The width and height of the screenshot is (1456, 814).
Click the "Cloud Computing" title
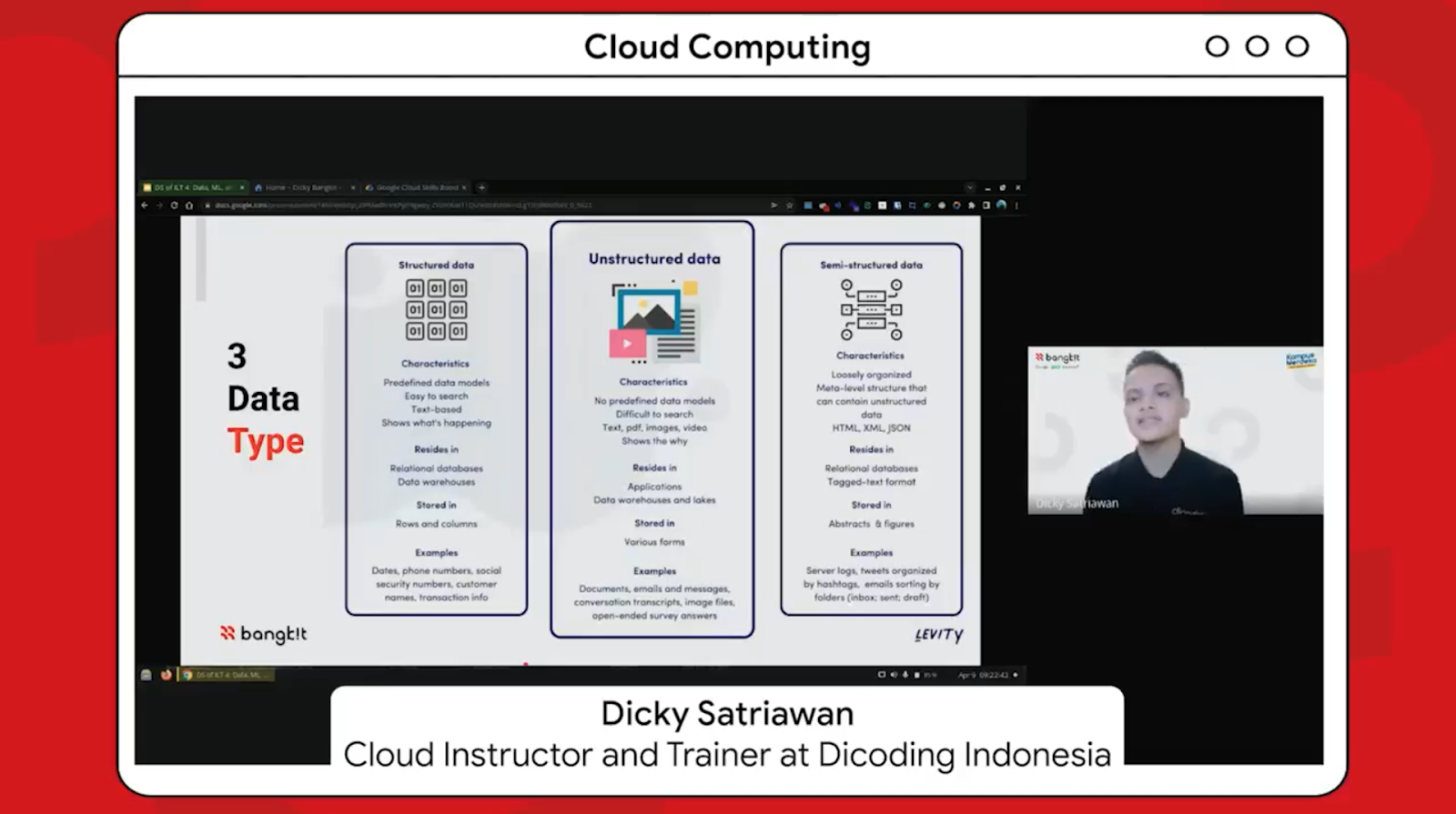(727, 46)
